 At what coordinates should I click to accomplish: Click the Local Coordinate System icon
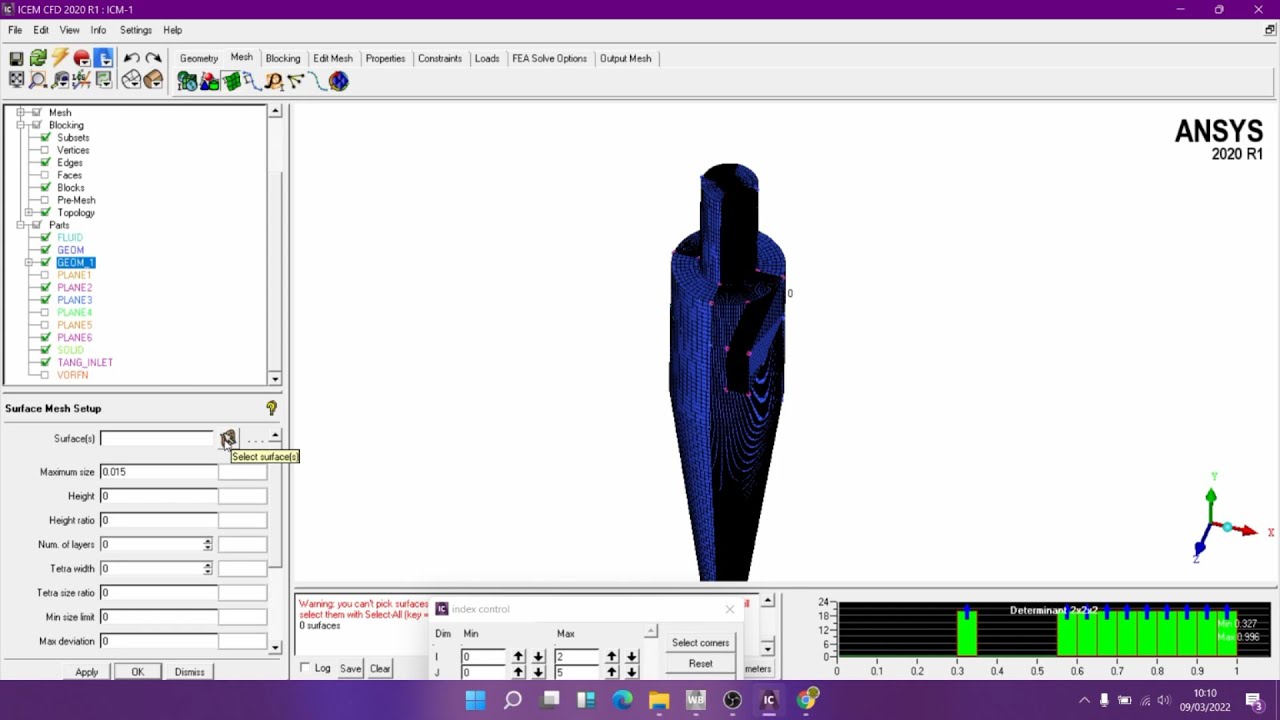click(82, 81)
